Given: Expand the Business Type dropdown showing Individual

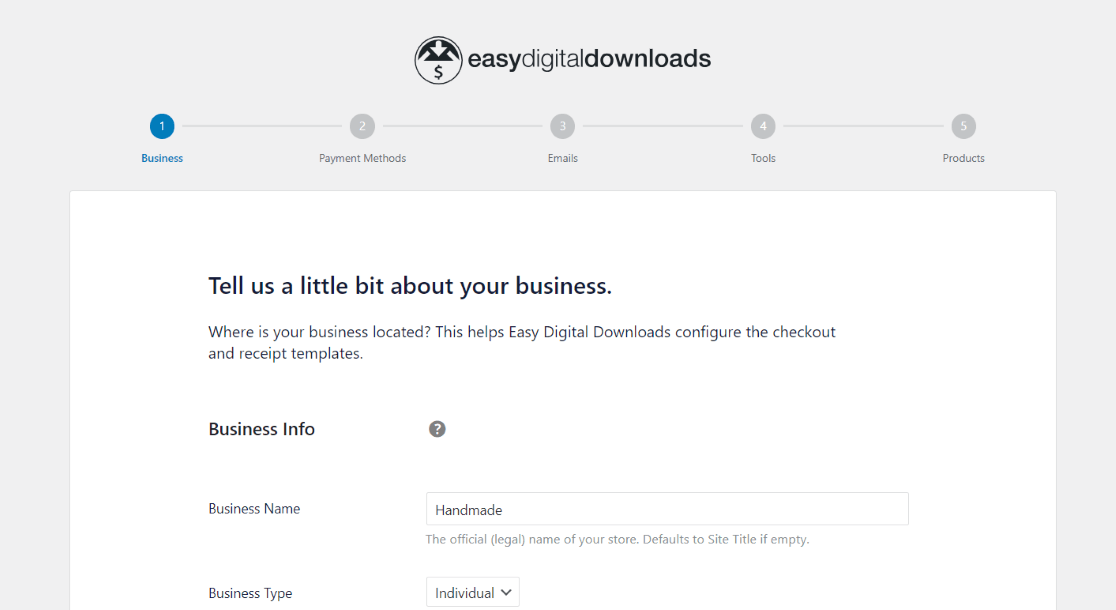Looking at the screenshot, I should (473, 592).
